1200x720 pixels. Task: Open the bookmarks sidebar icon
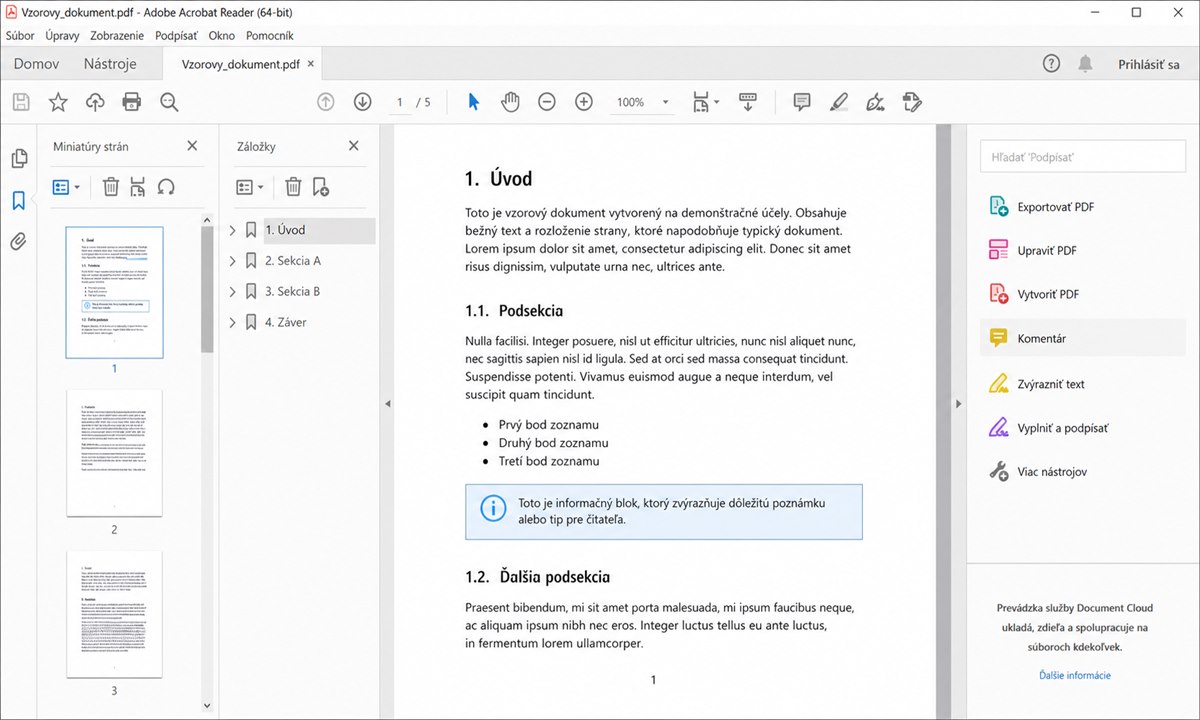click(18, 200)
